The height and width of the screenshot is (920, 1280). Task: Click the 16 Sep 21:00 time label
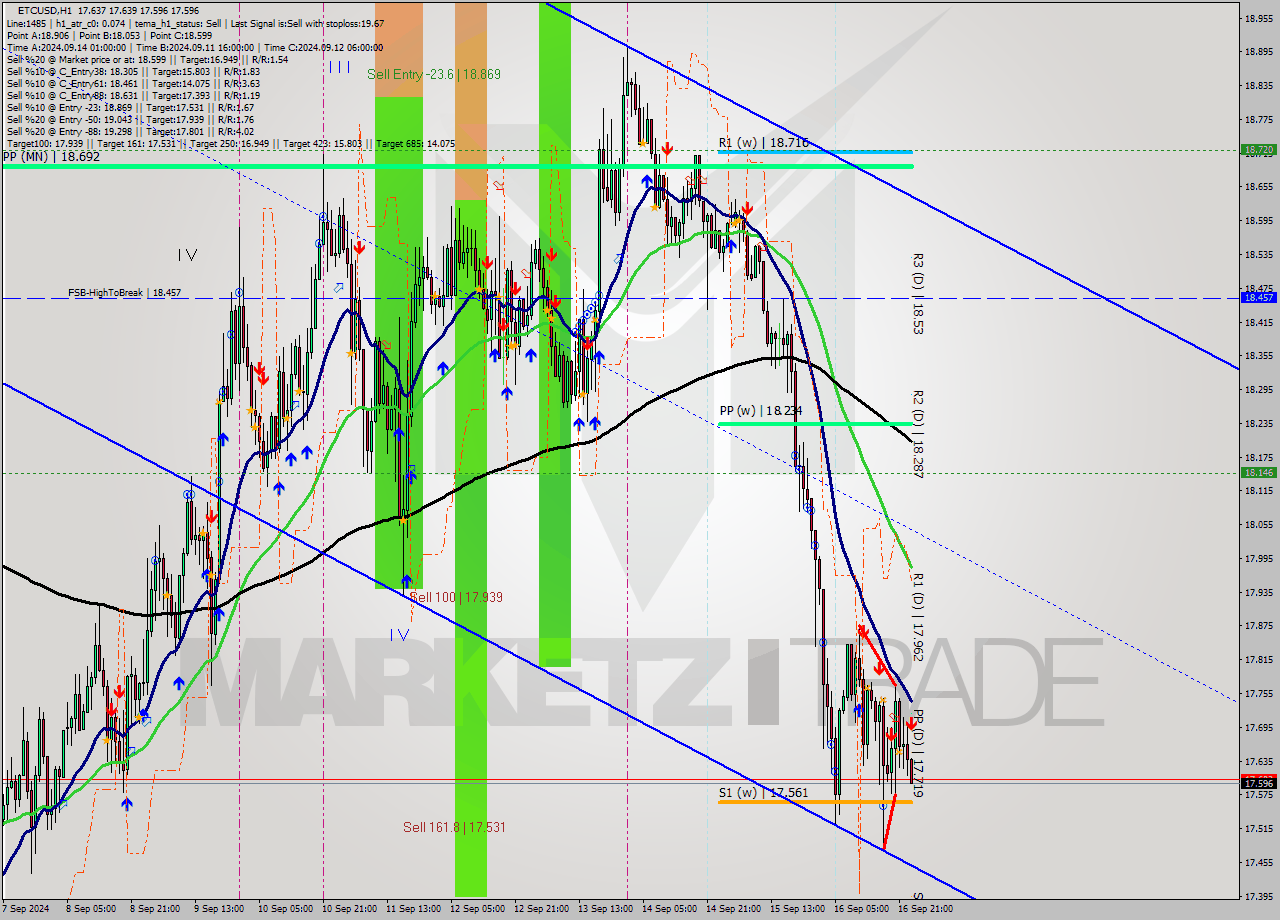pyautogui.click(x=925, y=909)
